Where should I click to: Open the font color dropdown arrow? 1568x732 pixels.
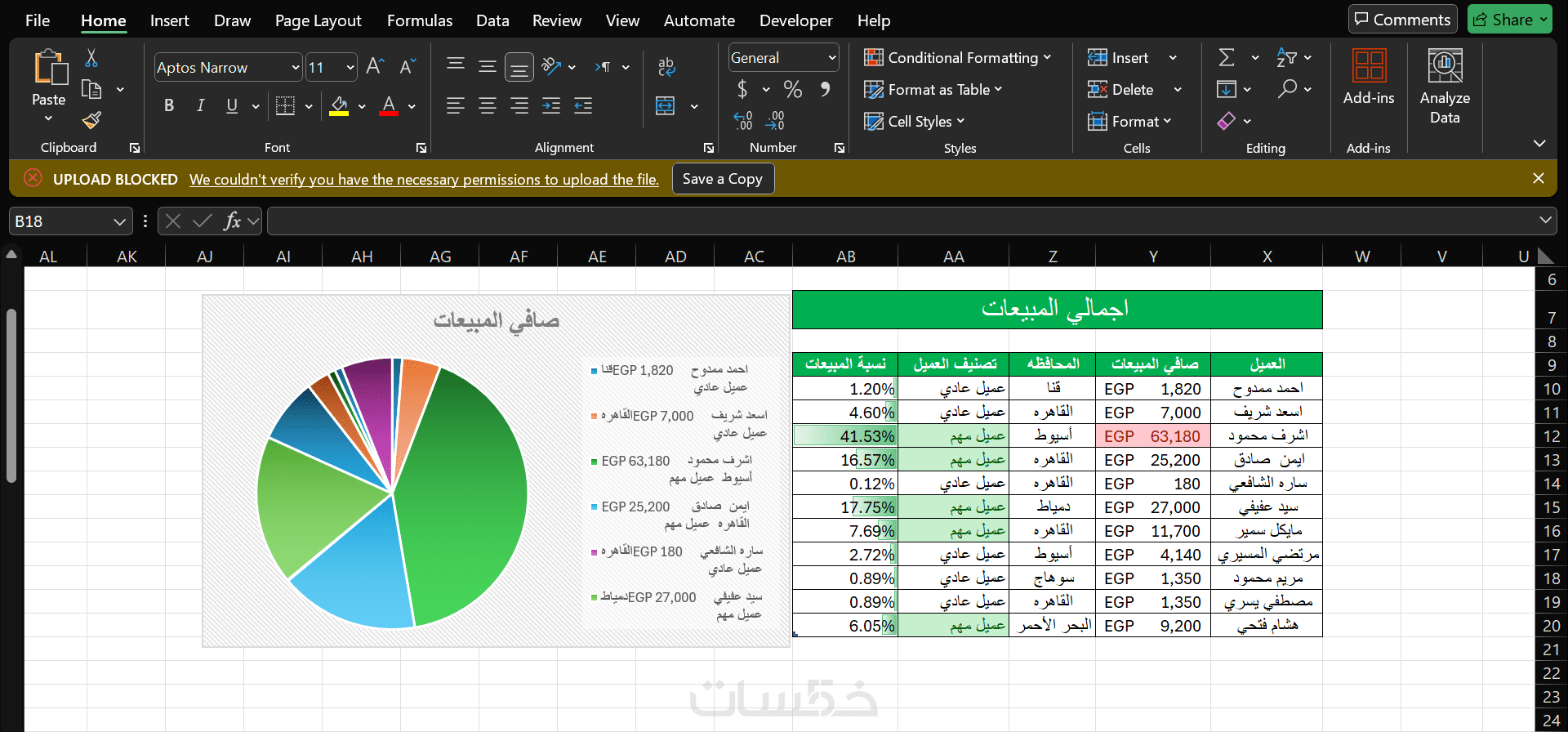(x=412, y=106)
